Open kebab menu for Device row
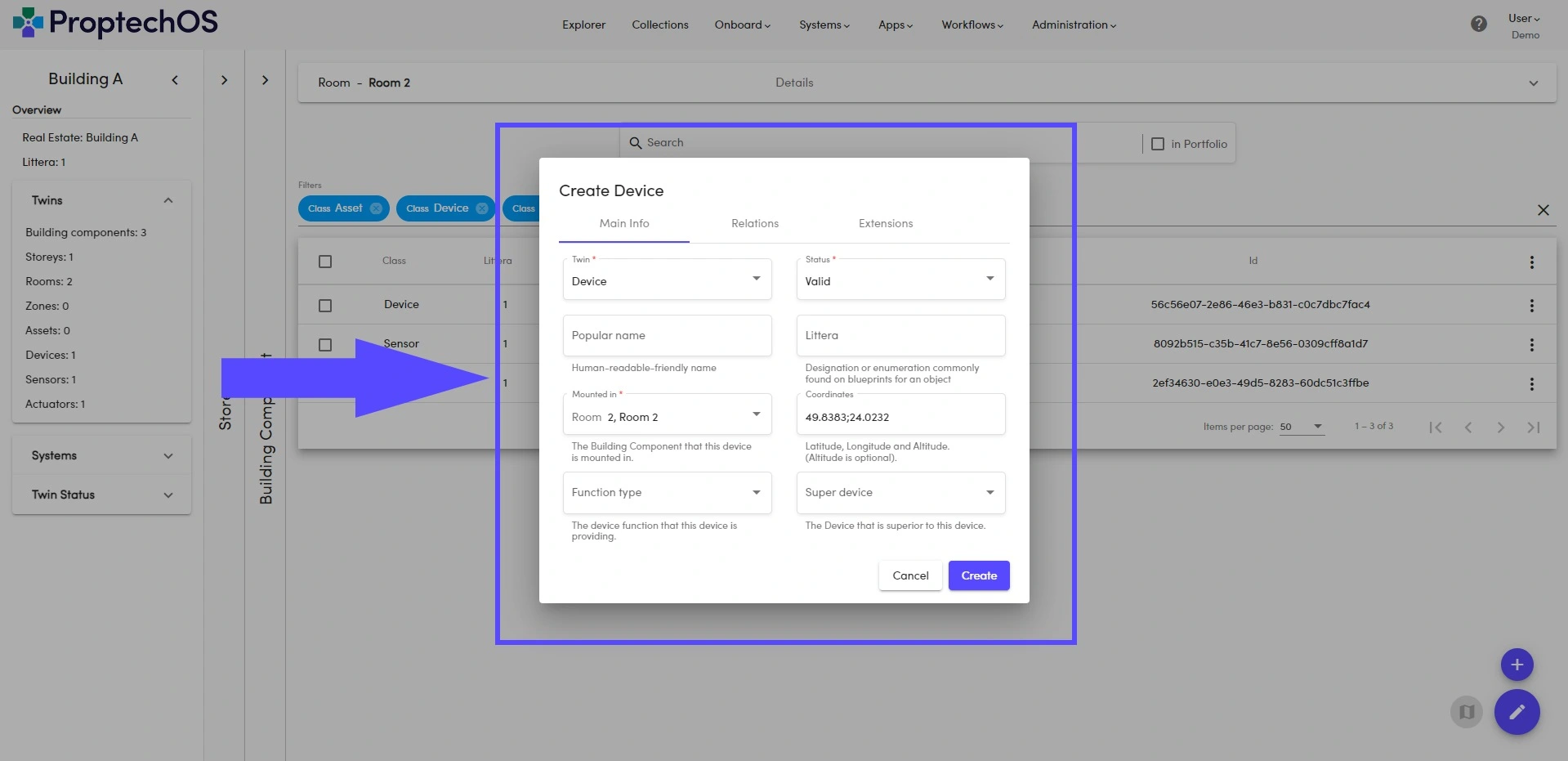Image resolution: width=1568 pixels, height=761 pixels. point(1531,306)
